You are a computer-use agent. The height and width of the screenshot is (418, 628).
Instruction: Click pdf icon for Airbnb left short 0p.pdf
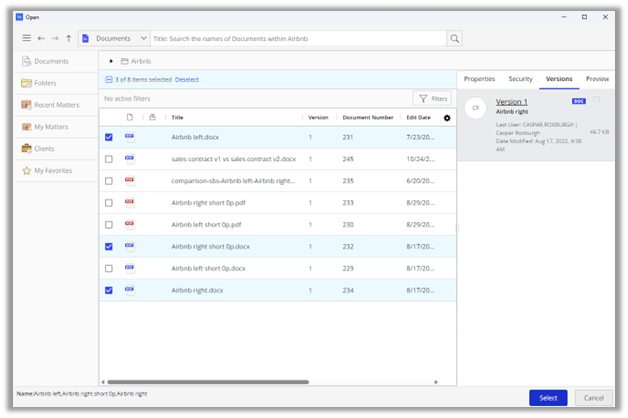129,224
